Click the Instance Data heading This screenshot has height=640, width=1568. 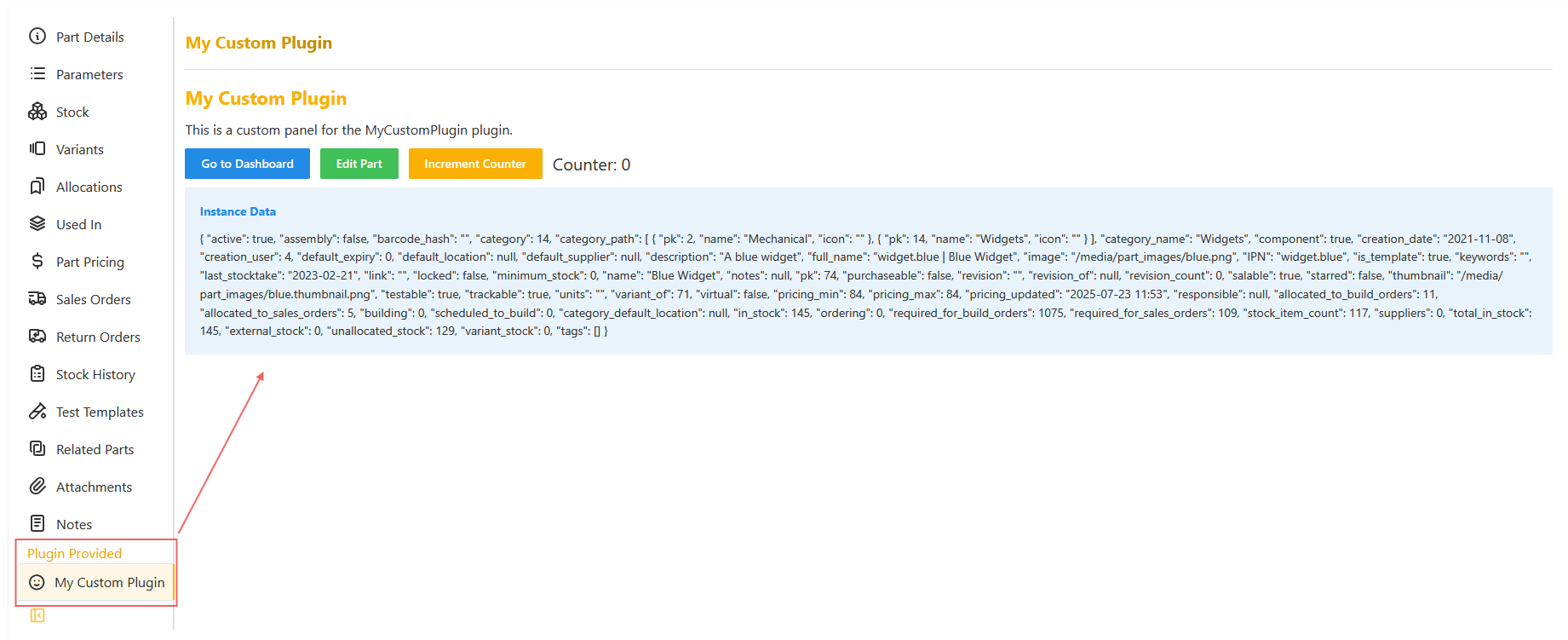coord(238,211)
